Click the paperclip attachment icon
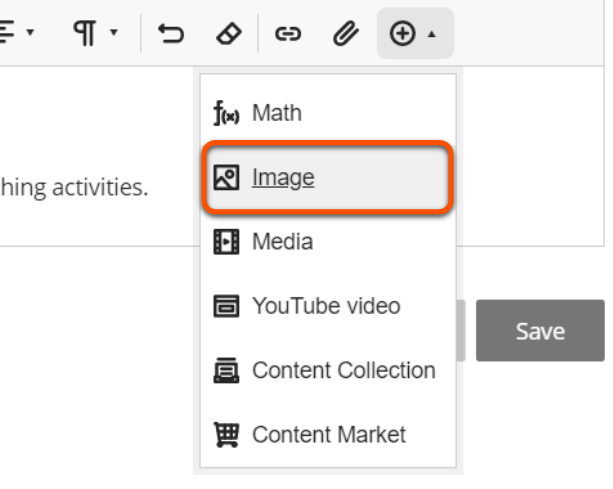Screen dimensions: 613x489 click(345, 34)
